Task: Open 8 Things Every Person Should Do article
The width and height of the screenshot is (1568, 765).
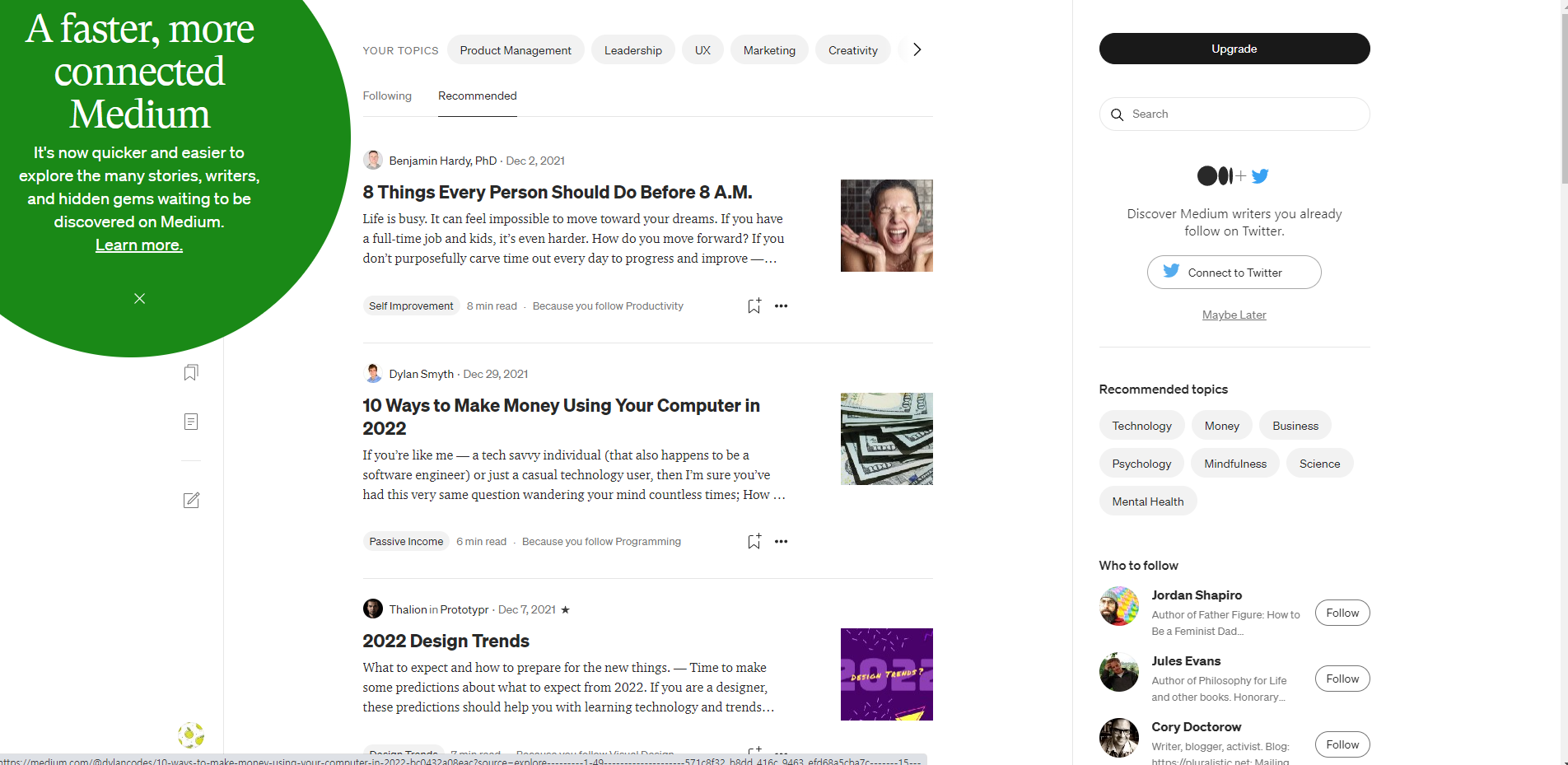Action: coord(558,192)
